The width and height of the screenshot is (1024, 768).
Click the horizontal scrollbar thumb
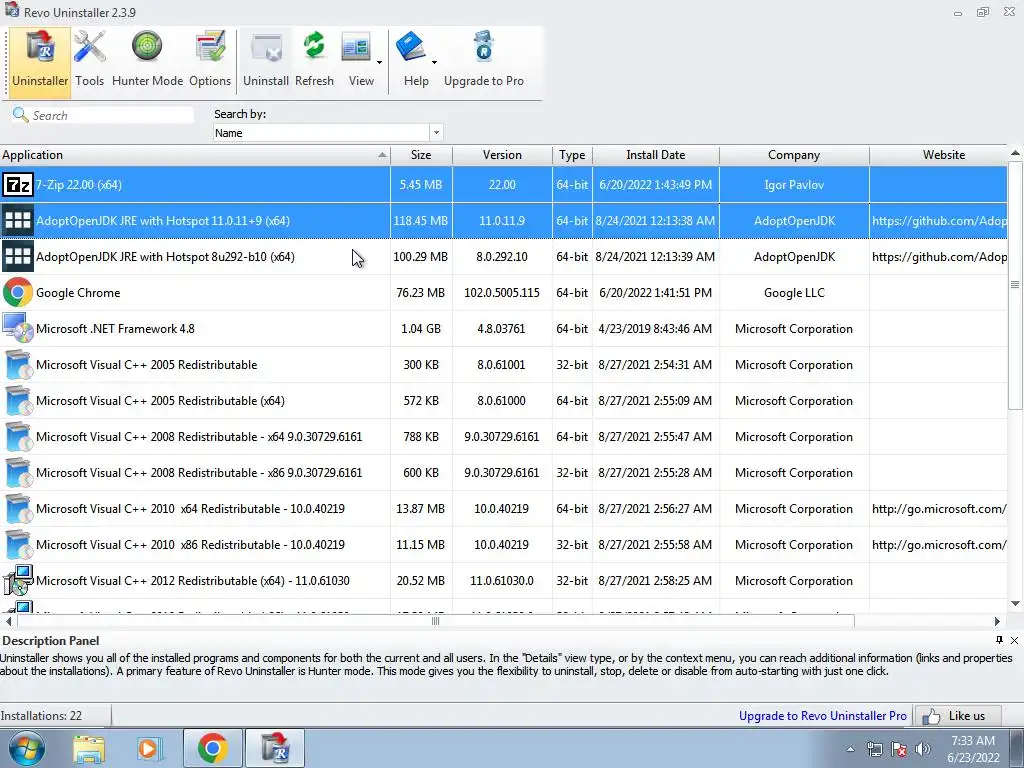coord(435,621)
